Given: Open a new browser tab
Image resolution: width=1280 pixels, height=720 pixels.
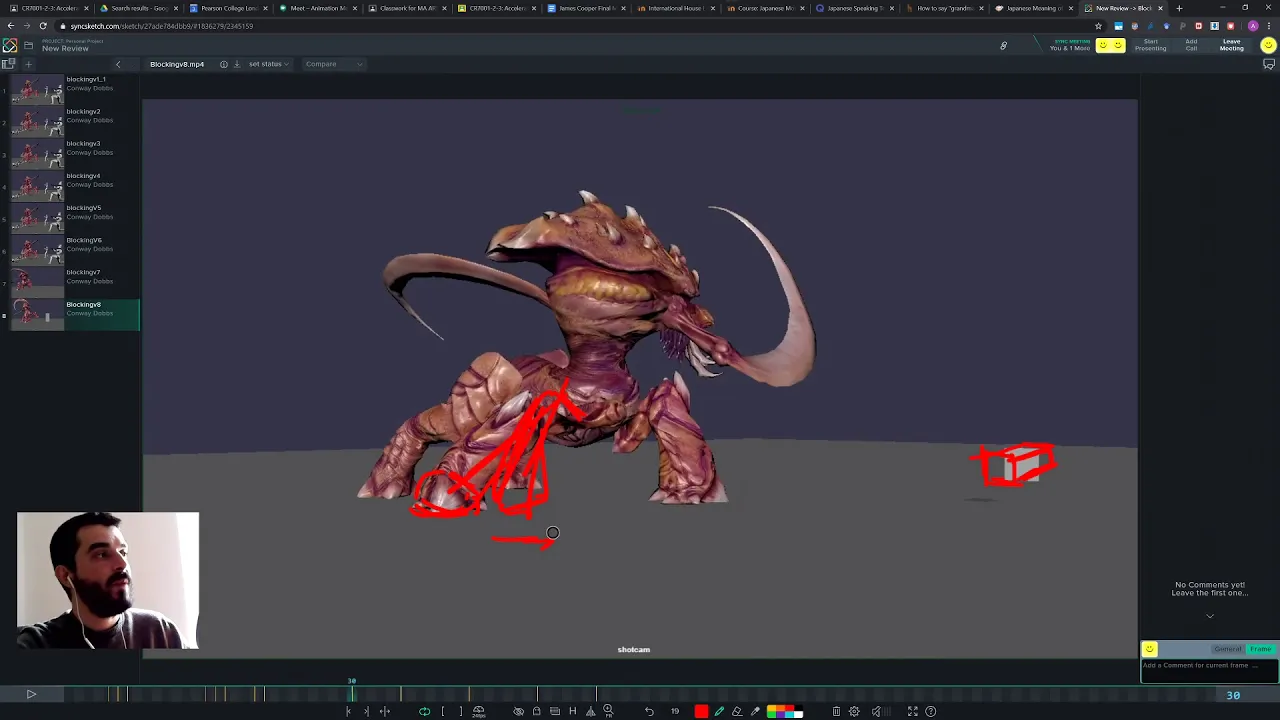Looking at the screenshot, I should coord(1179,8).
